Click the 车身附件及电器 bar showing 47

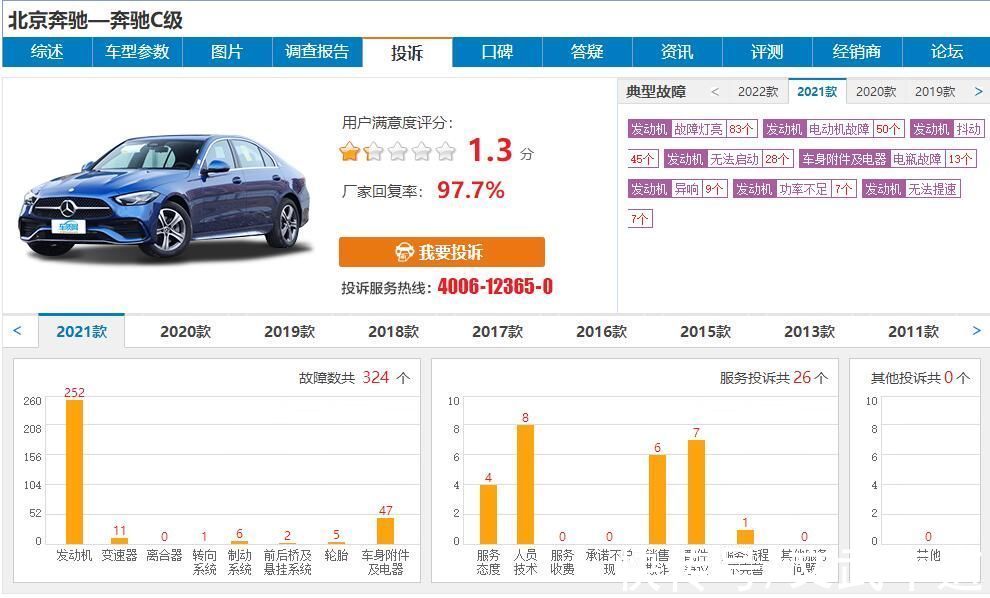385,530
